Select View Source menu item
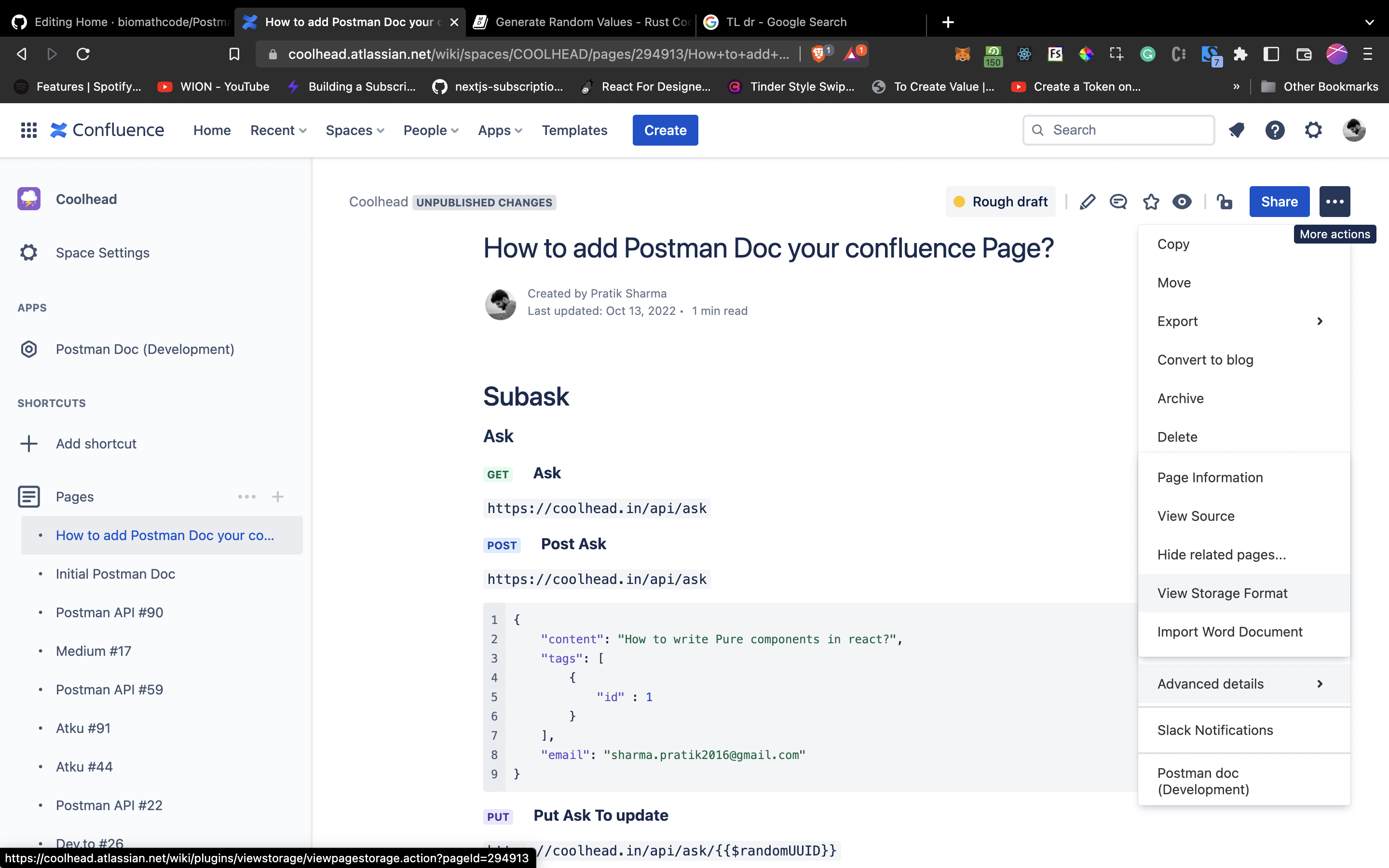The height and width of the screenshot is (868, 1389). (1244, 515)
